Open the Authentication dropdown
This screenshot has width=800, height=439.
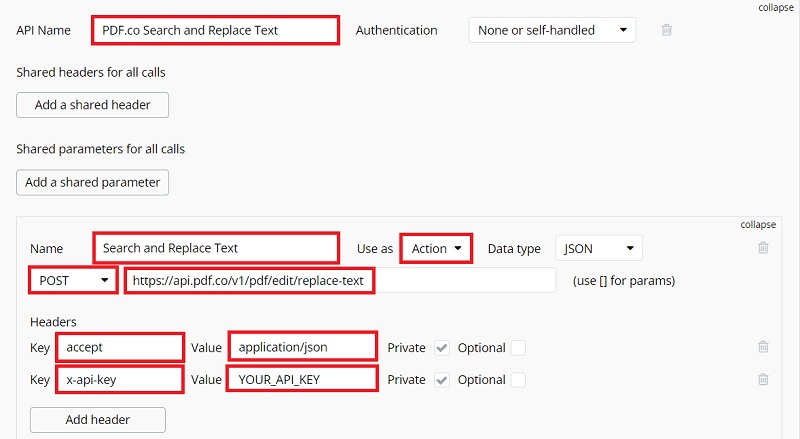tap(552, 30)
